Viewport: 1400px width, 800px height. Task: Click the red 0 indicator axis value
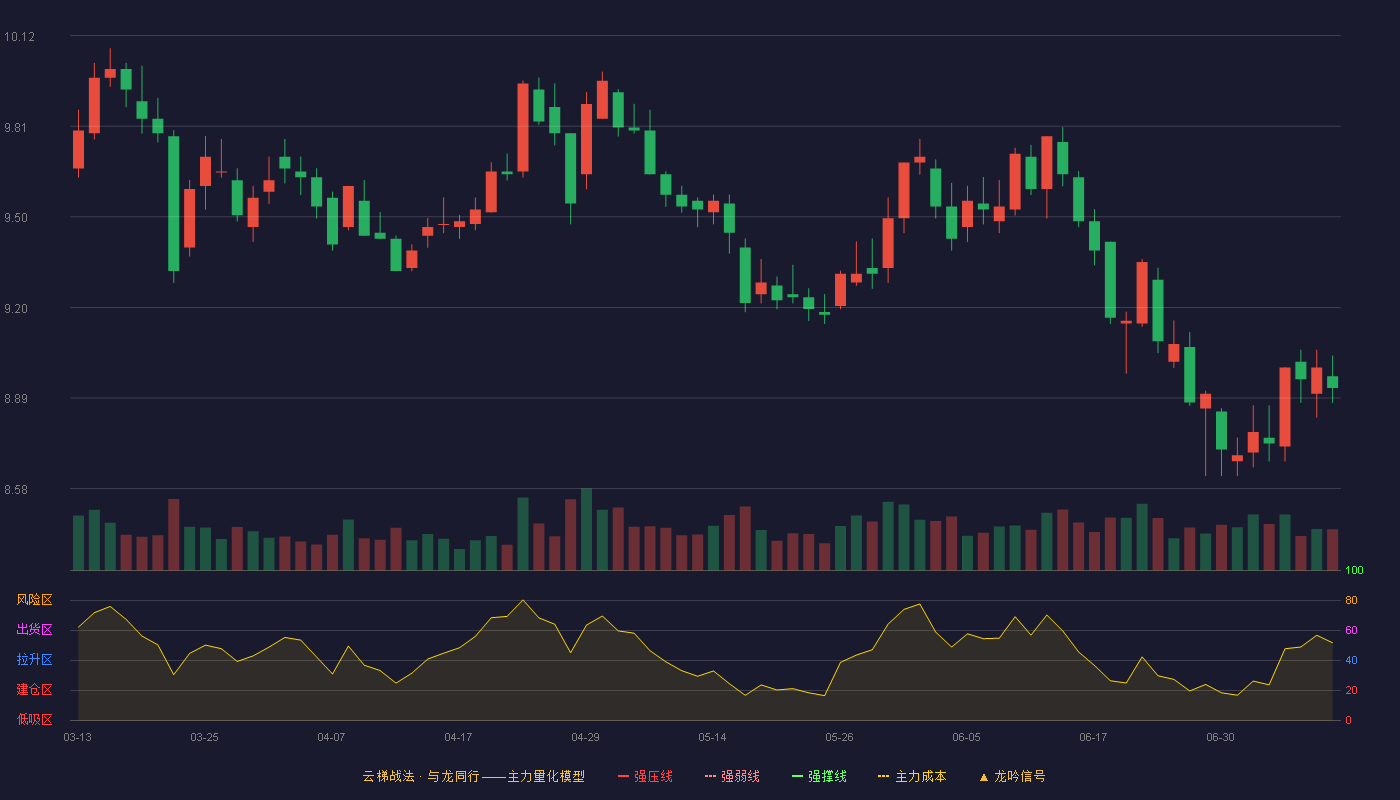(x=1348, y=720)
